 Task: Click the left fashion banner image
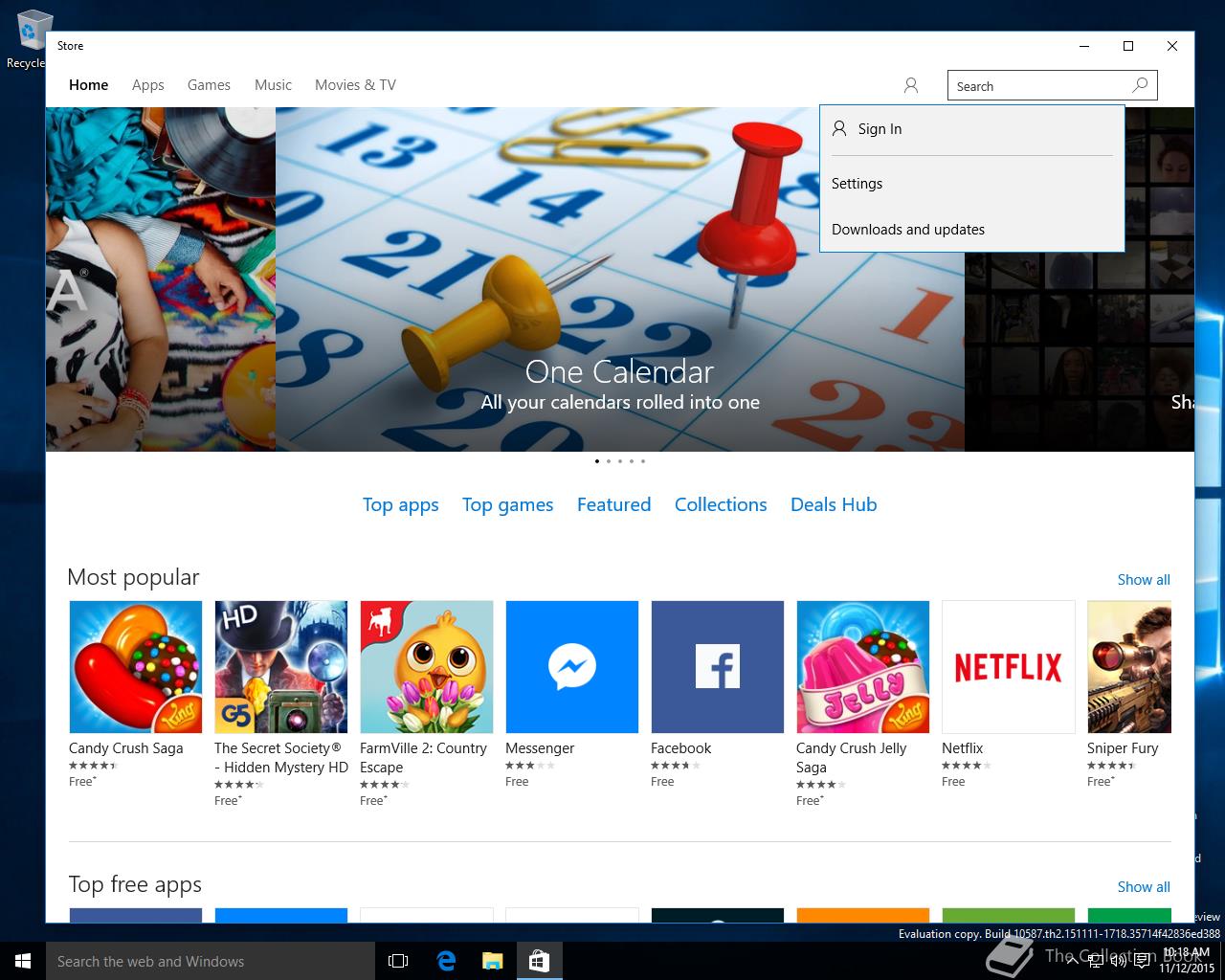coord(161,279)
